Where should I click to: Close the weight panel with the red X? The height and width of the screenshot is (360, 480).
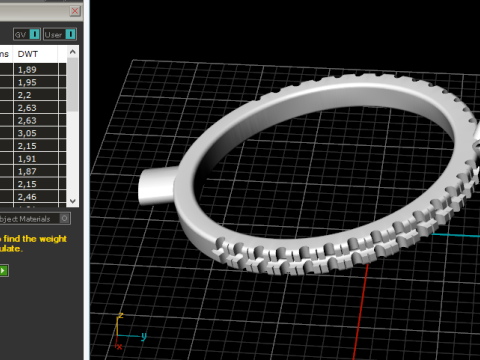point(75,11)
